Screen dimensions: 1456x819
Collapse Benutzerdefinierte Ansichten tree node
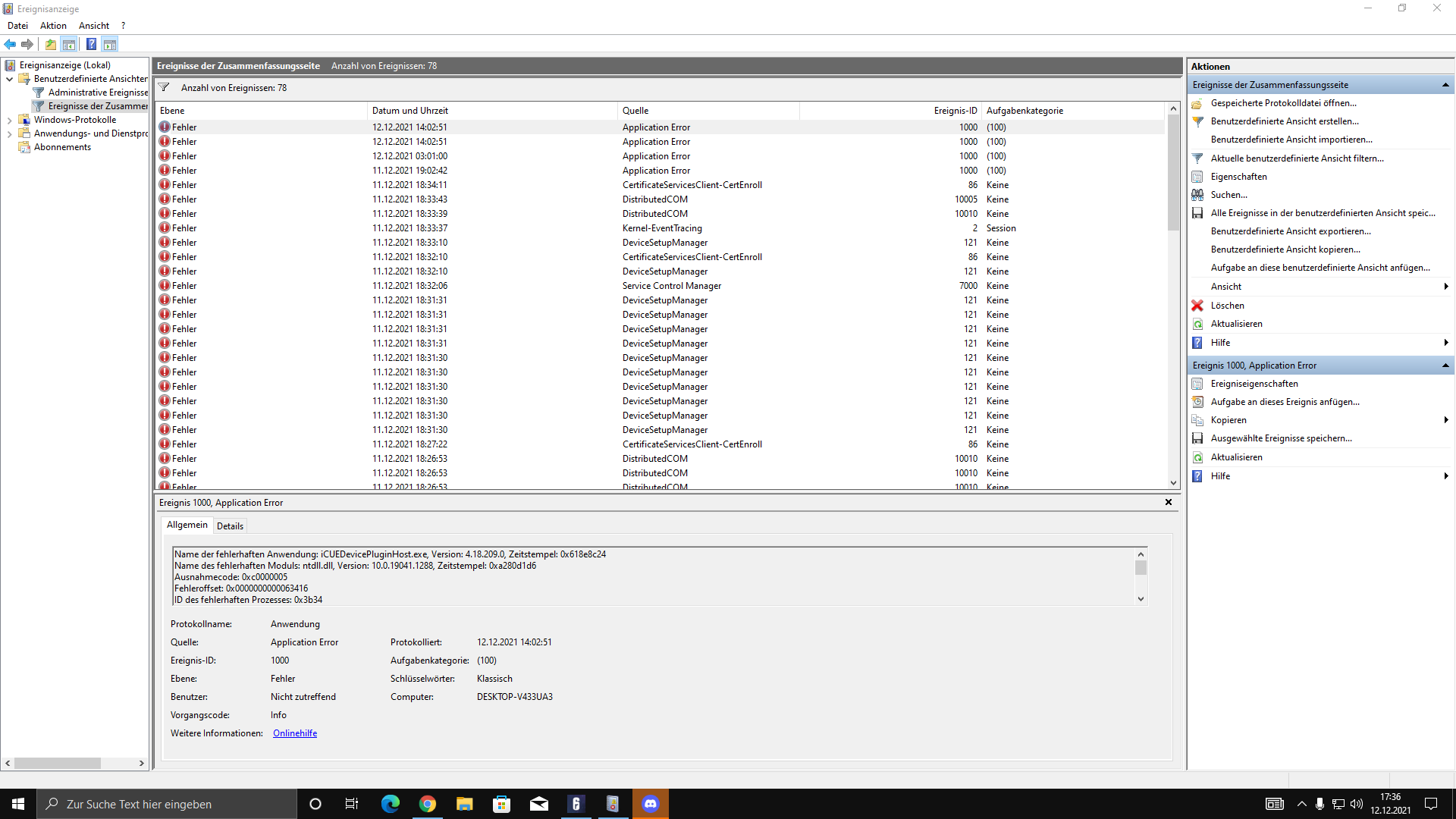9,79
